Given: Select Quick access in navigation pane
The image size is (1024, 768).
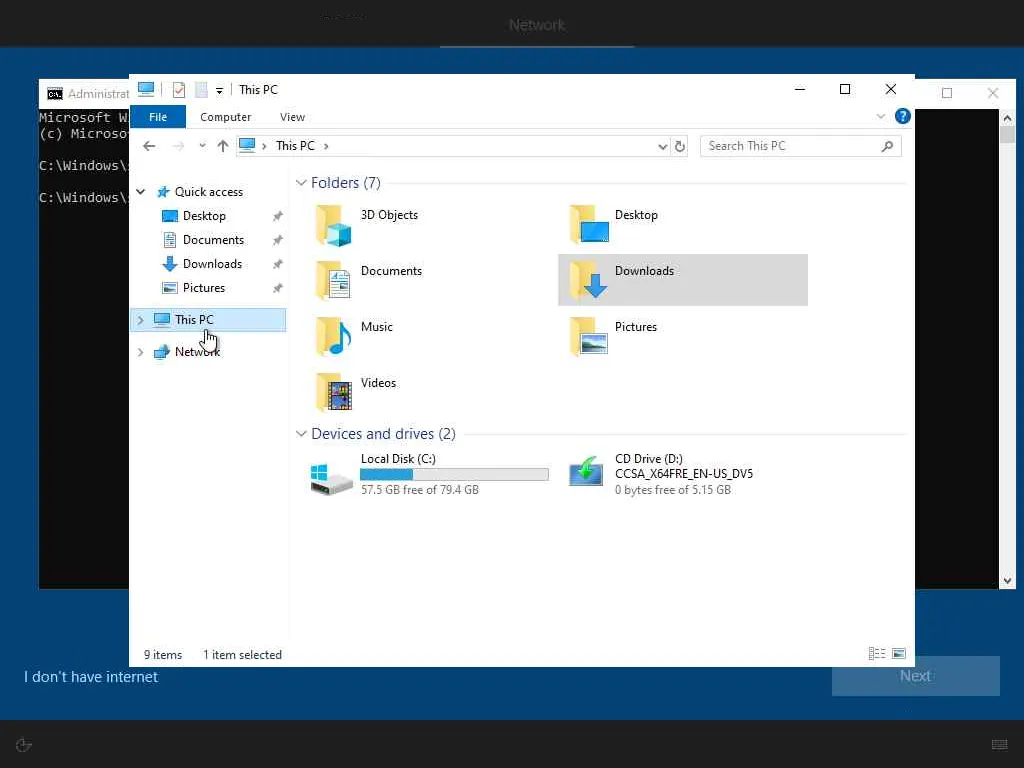Looking at the screenshot, I should [x=209, y=191].
